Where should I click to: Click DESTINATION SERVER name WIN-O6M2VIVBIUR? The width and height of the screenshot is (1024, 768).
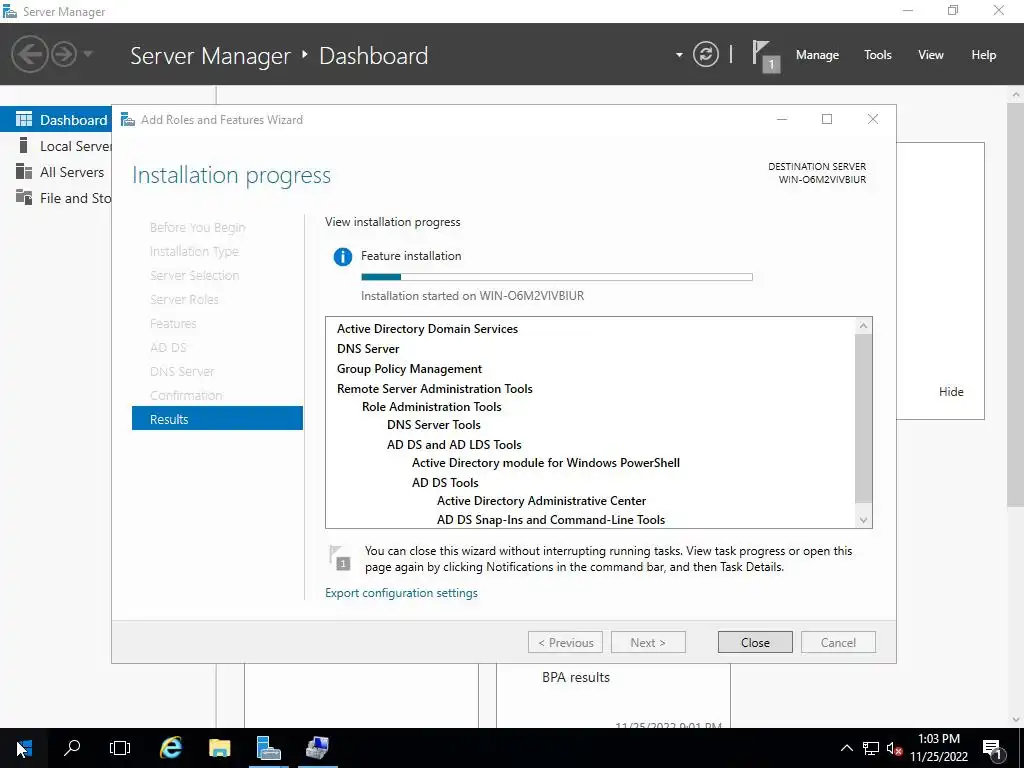822,180
